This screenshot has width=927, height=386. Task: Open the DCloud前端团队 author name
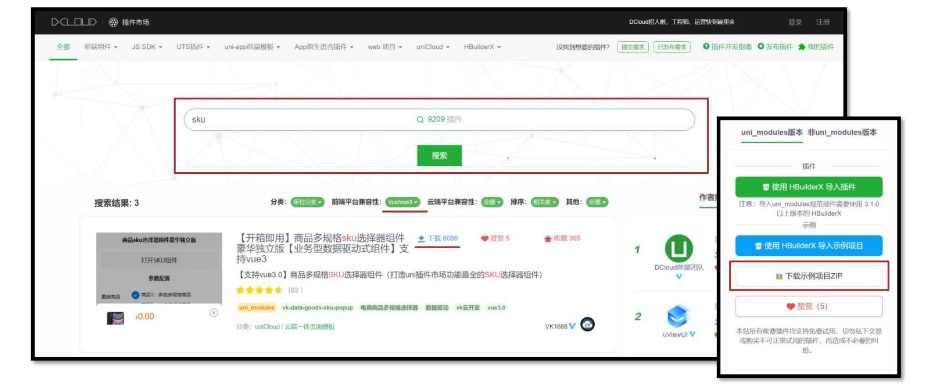(679, 267)
